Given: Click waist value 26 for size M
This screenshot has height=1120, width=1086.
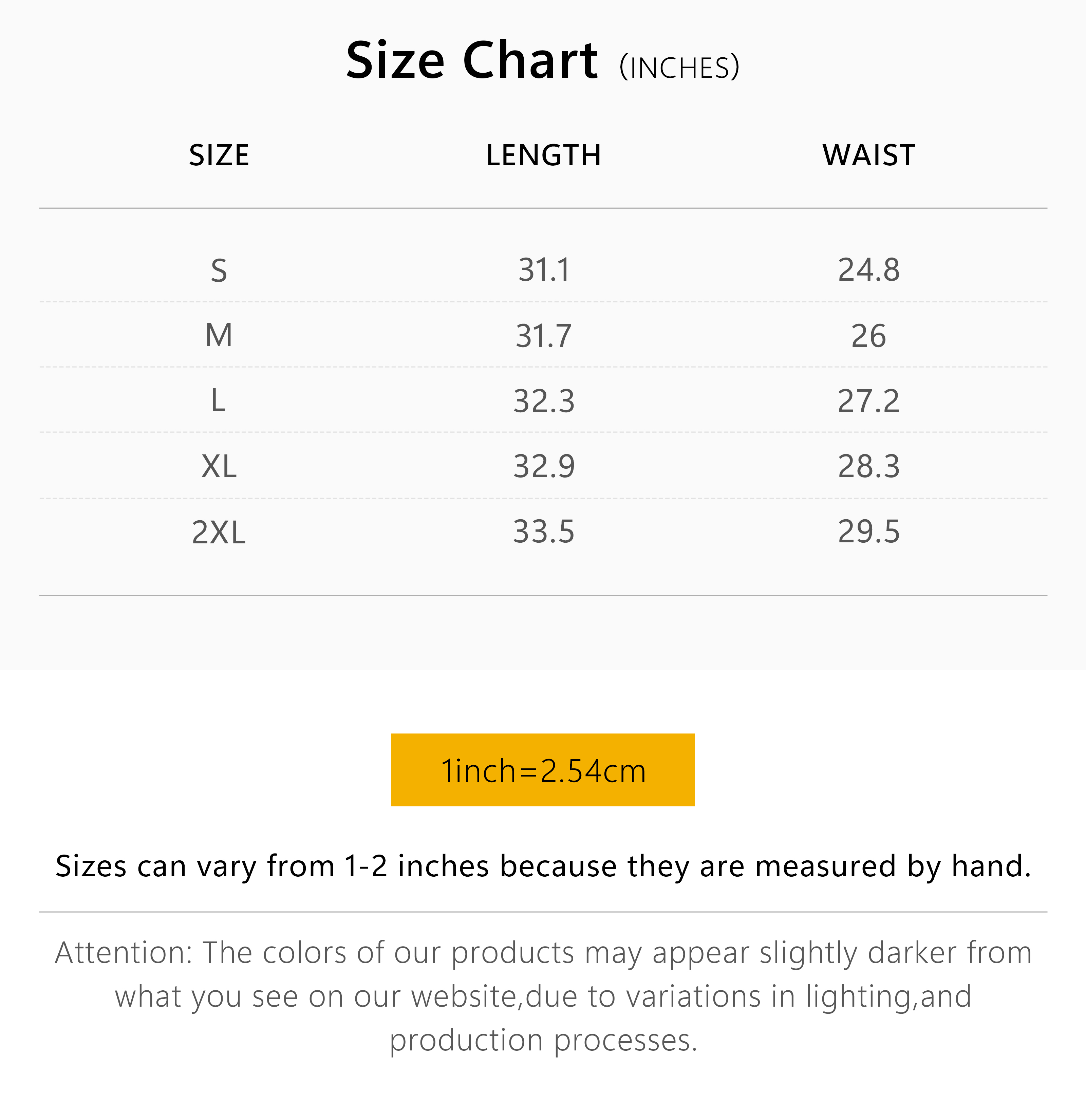Looking at the screenshot, I should pos(868,335).
